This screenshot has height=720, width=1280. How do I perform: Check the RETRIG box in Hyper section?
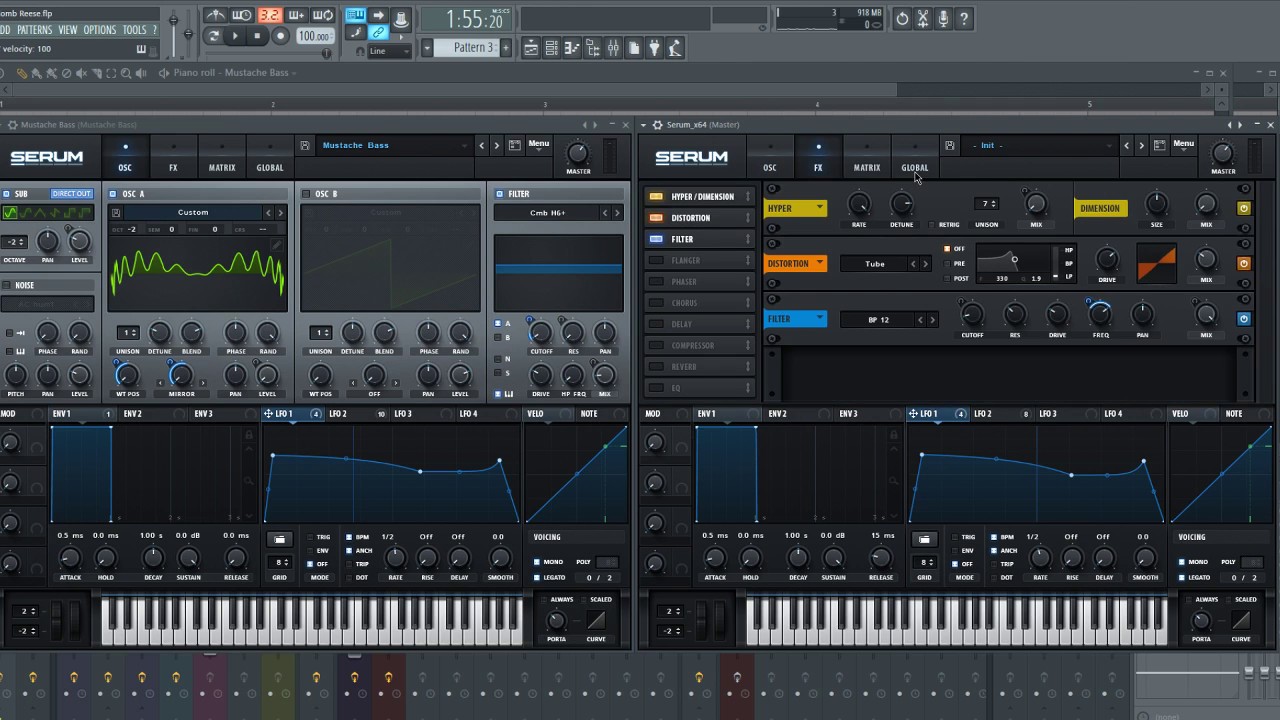pyautogui.click(x=931, y=225)
